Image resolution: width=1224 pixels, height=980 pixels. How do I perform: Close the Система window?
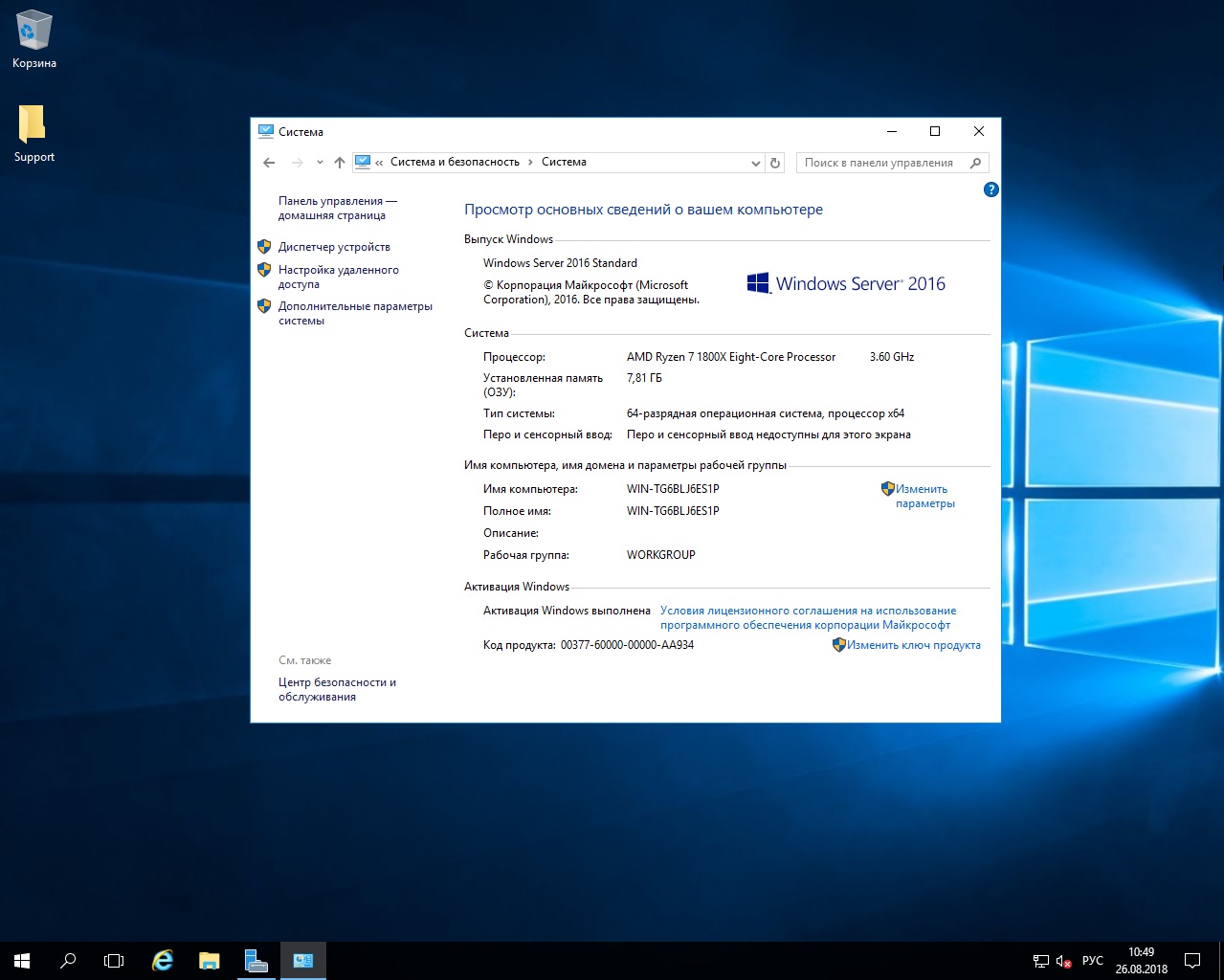[979, 131]
